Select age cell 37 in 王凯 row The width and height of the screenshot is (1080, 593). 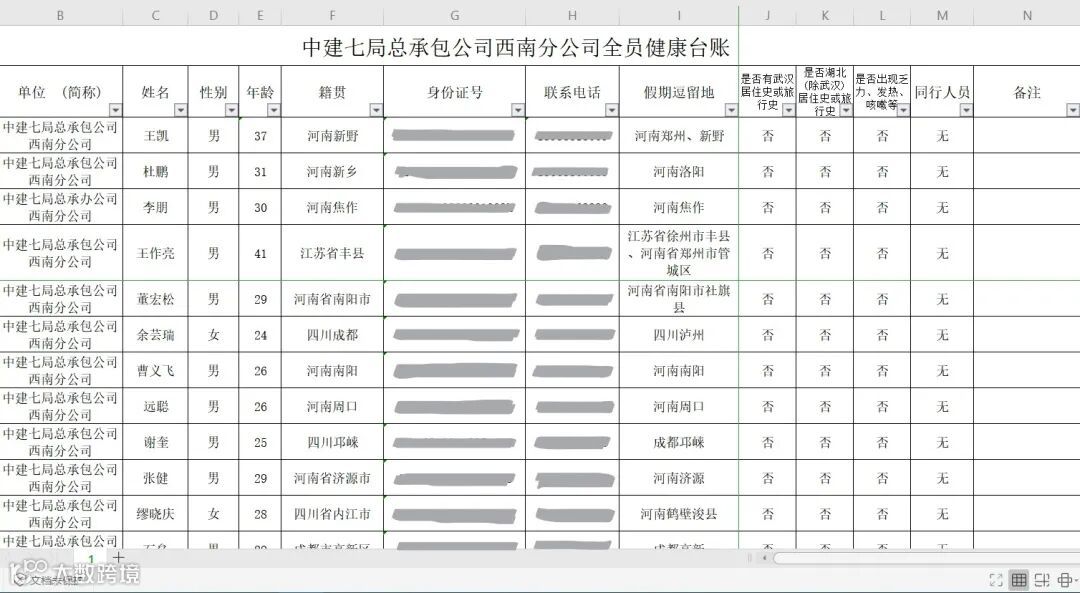[x=260, y=136]
